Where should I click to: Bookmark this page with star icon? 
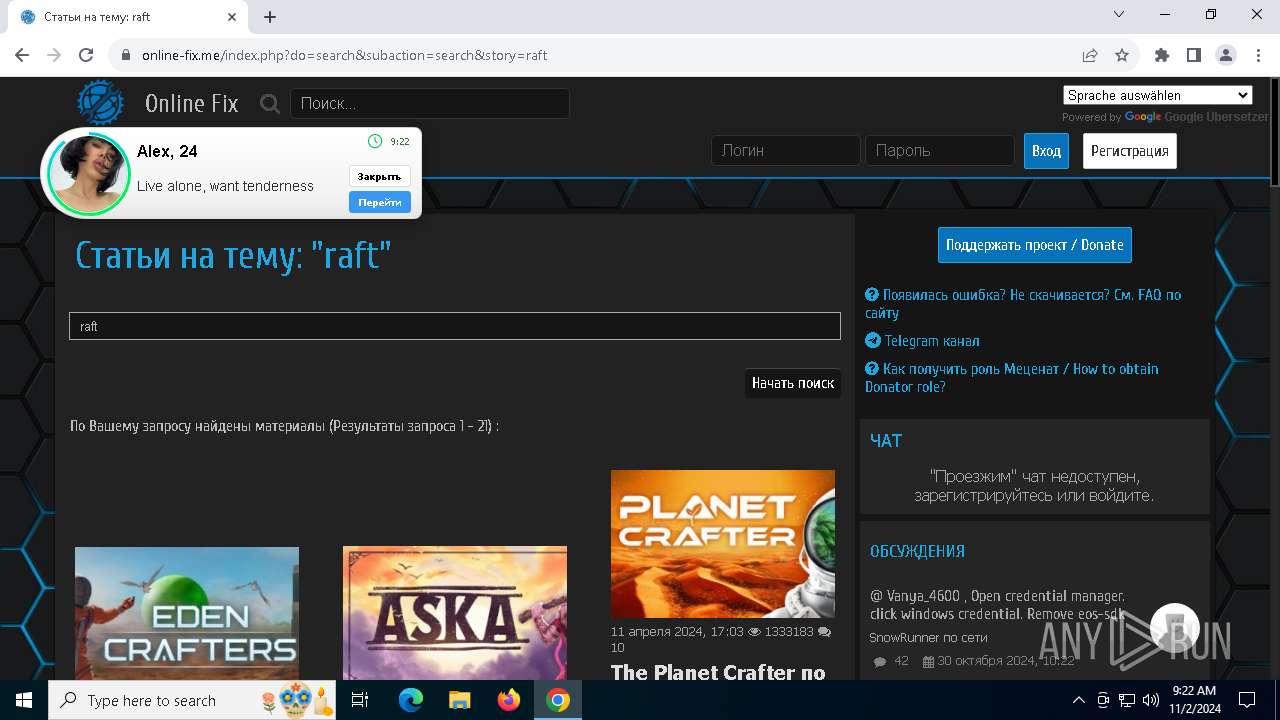pos(1122,55)
